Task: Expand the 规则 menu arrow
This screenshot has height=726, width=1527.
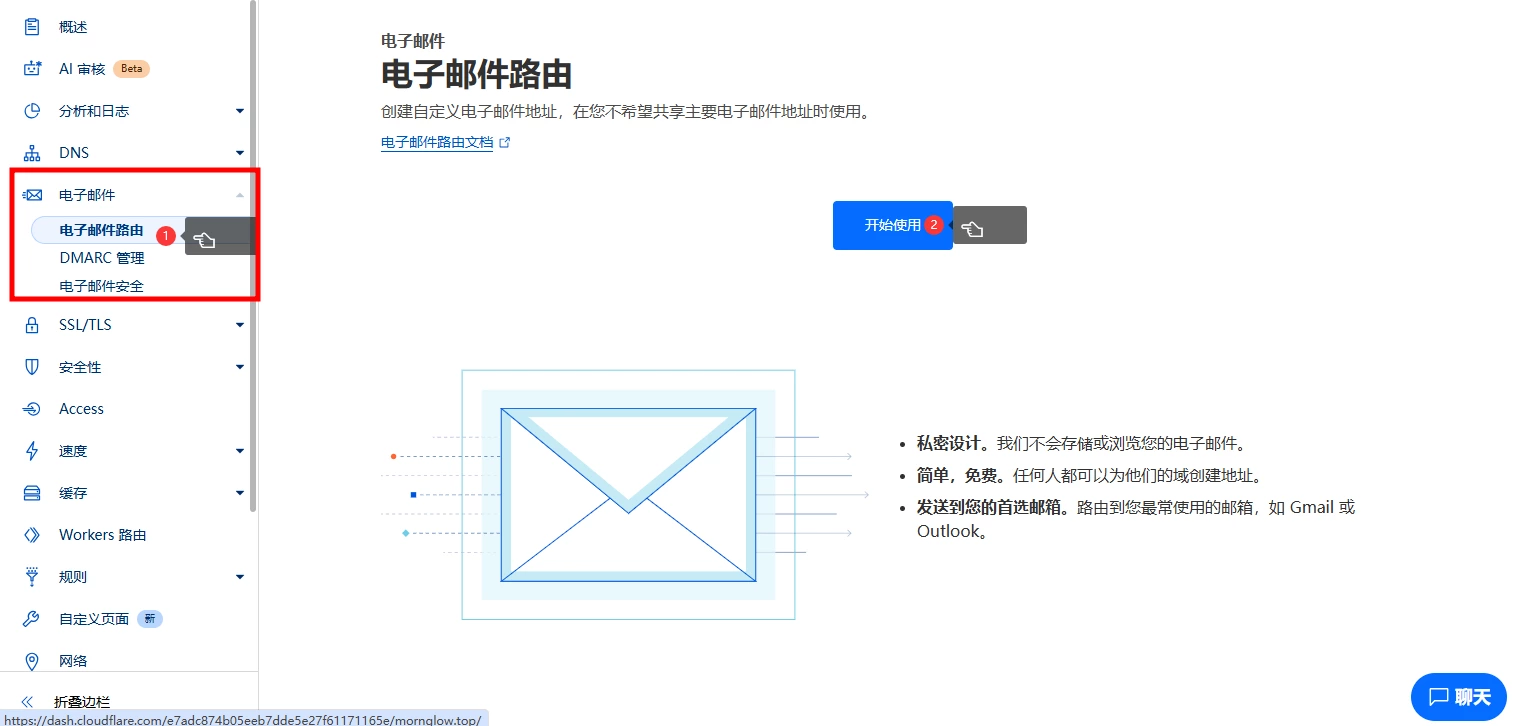Action: (x=240, y=577)
